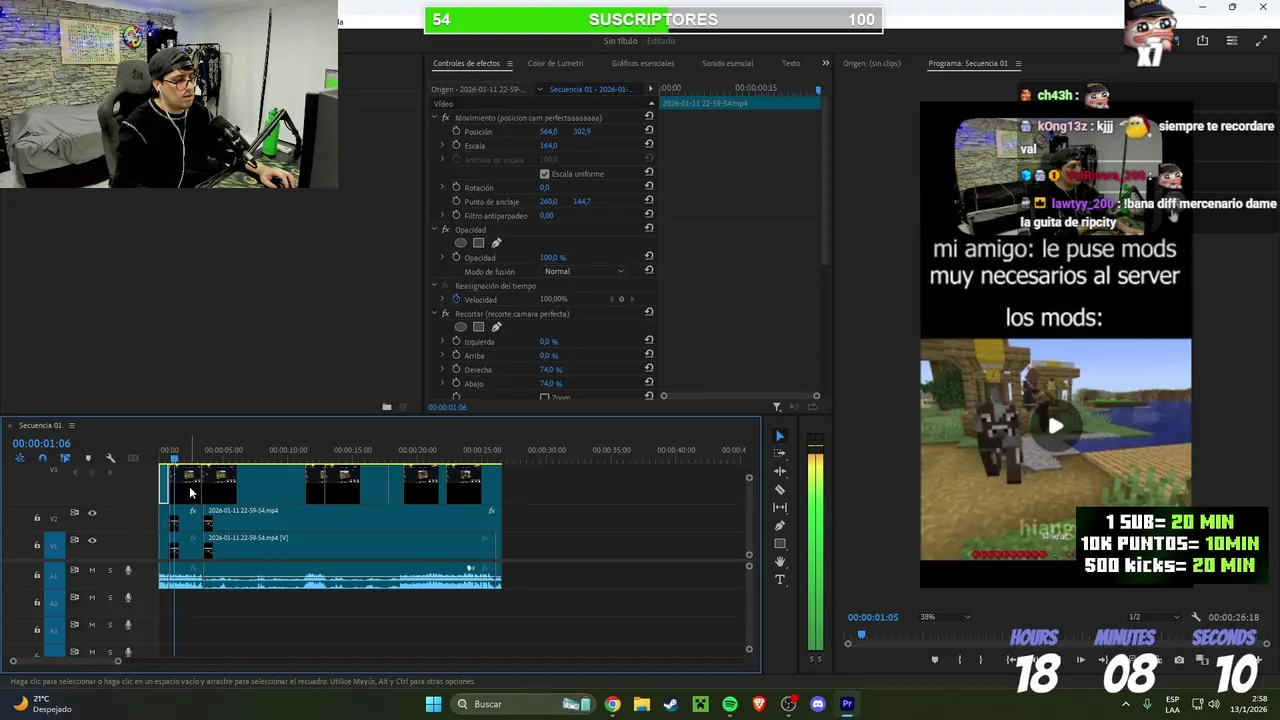Toggle V1 track targeting
Image resolution: width=1280 pixels, height=720 pixels.
coord(54,545)
